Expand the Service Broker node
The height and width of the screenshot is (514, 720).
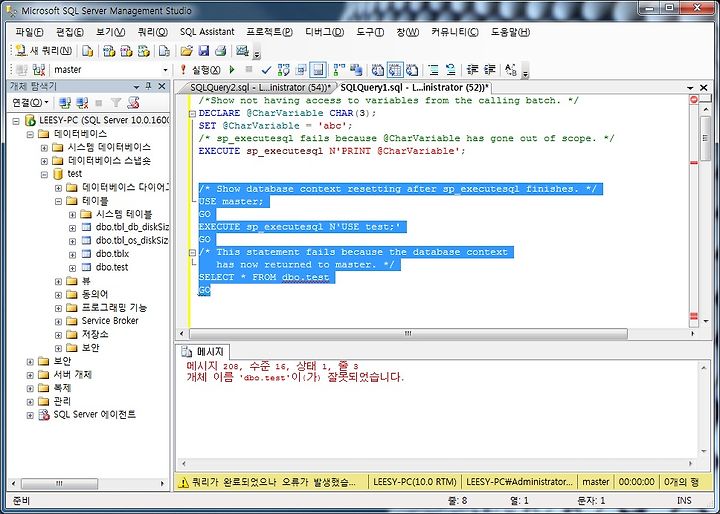[x=58, y=322]
